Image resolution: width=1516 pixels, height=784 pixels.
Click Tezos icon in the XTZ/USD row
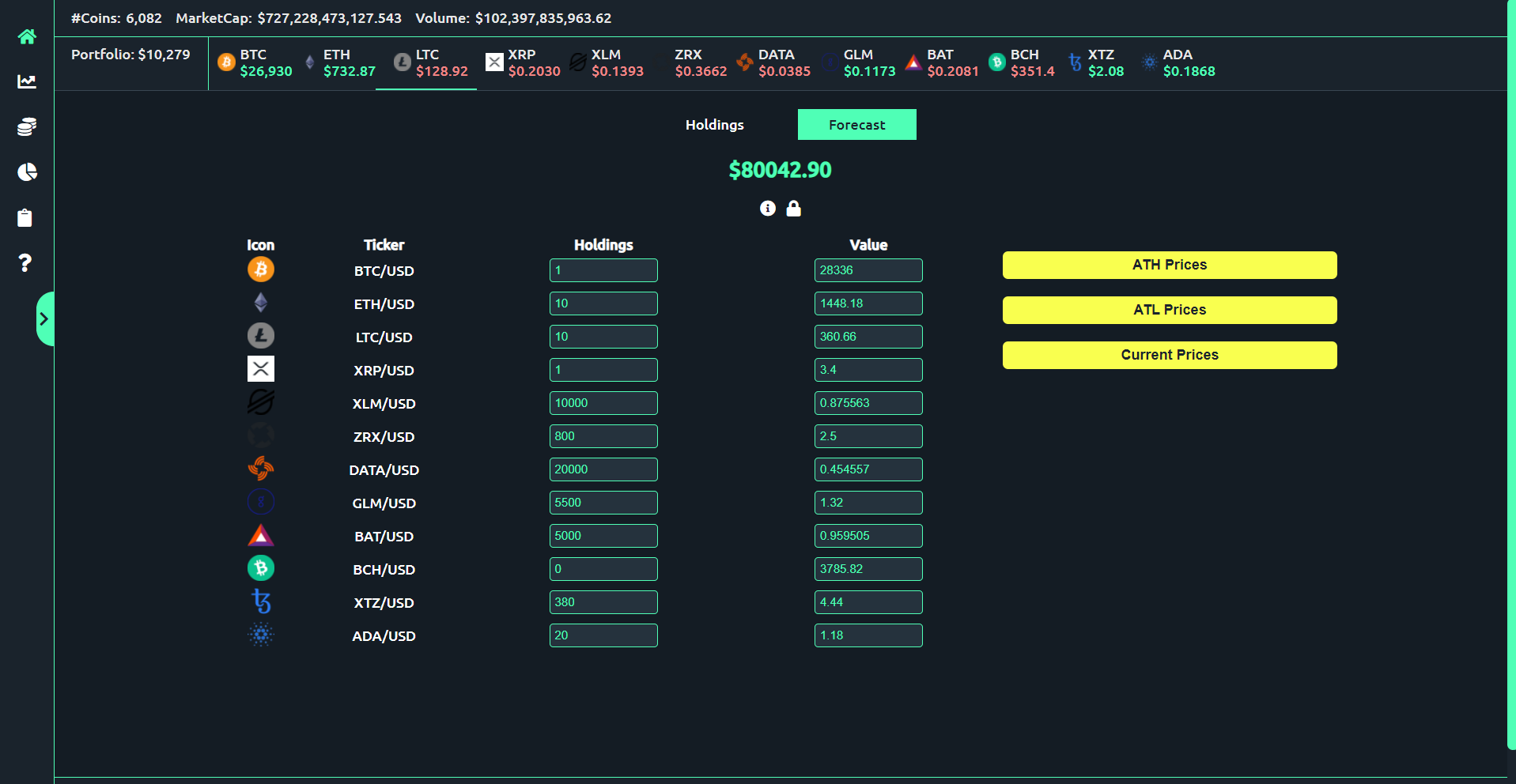pos(261,601)
